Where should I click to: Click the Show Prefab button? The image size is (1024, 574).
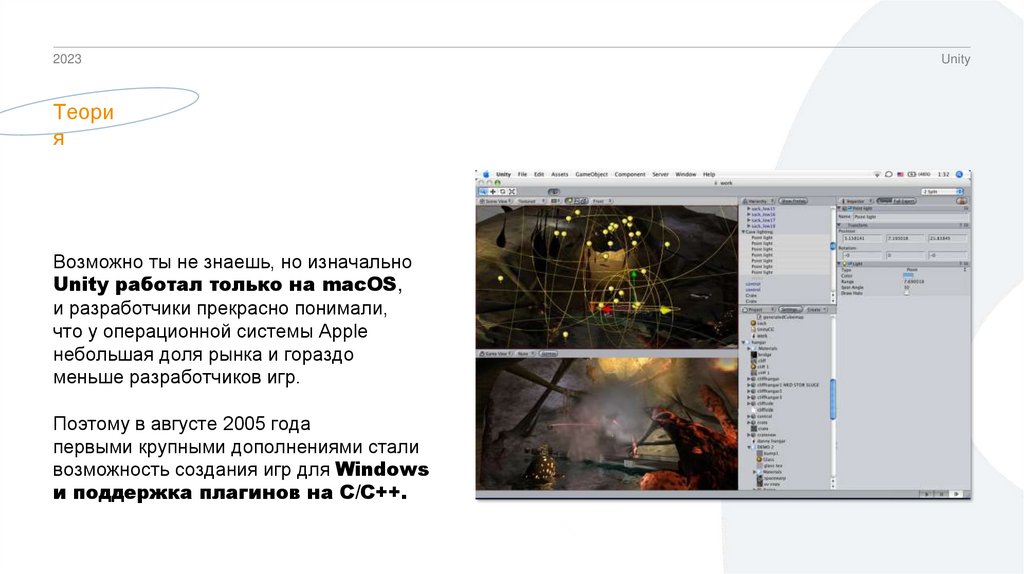pos(793,201)
